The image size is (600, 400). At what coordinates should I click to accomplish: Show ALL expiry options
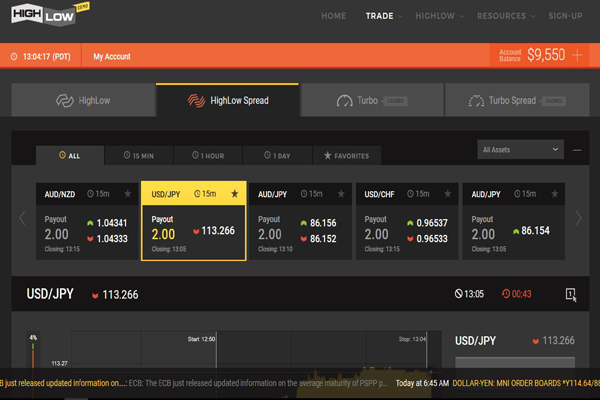point(70,155)
